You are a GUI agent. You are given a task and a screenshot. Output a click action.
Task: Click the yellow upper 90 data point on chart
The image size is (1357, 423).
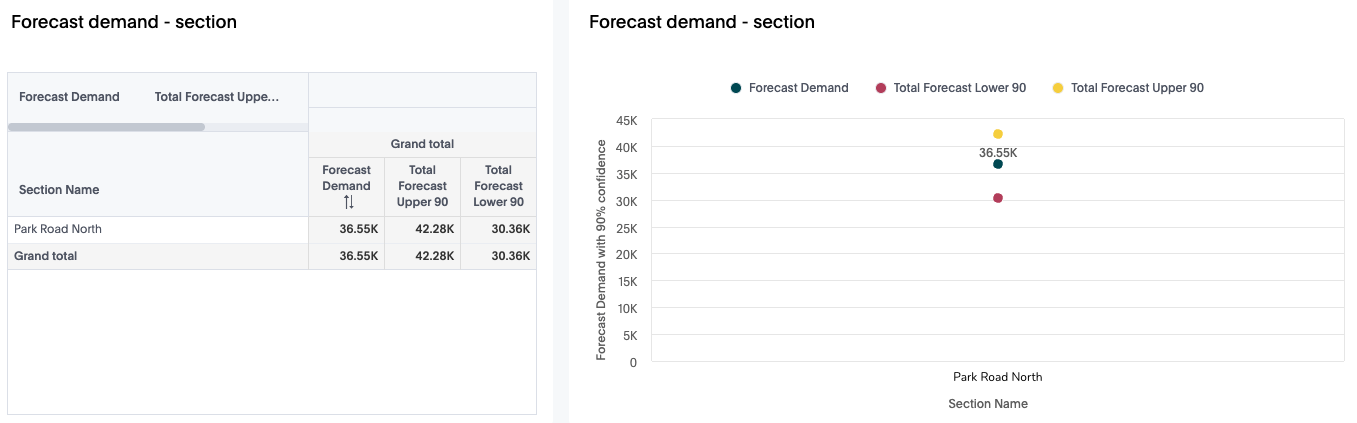click(x=998, y=134)
